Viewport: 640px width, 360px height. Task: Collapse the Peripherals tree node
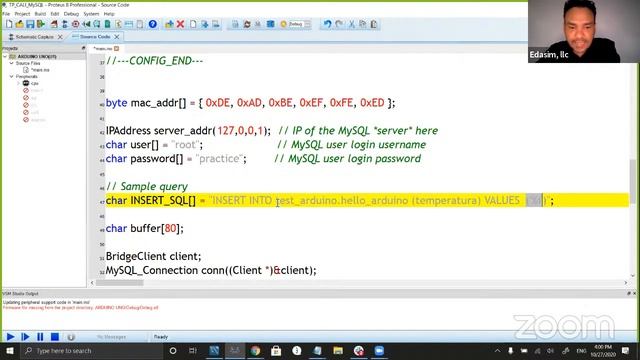[x=12, y=76]
